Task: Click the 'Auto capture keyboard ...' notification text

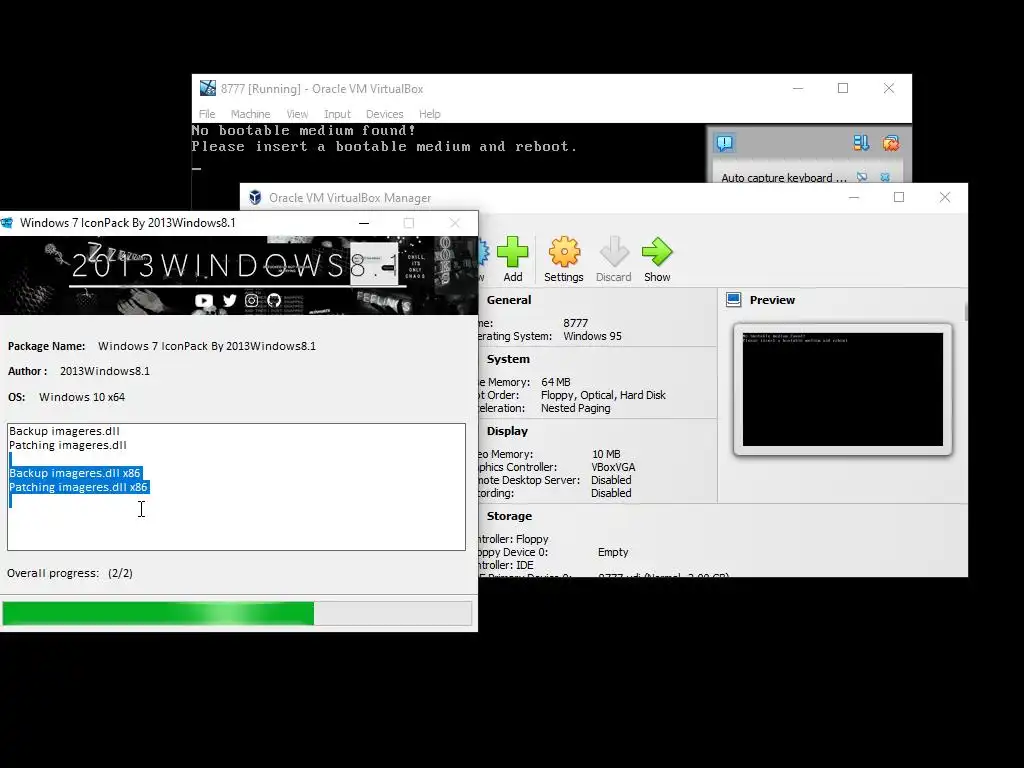Action: (x=784, y=178)
